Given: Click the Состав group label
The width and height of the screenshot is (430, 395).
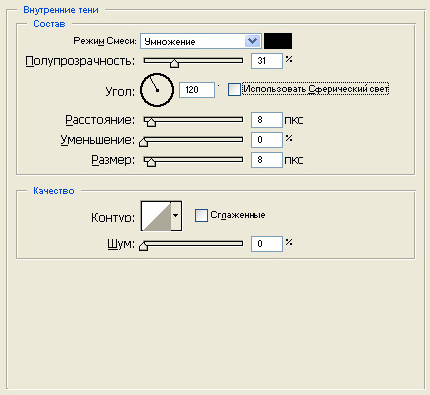Looking at the screenshot, I should pyautogui.click(x=49, y=24).
